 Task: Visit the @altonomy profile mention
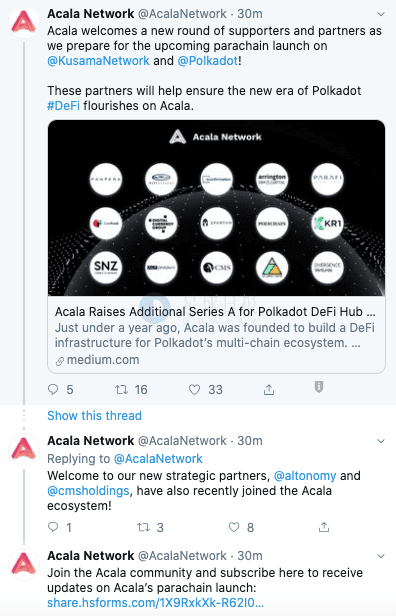(x=305, y=476)
